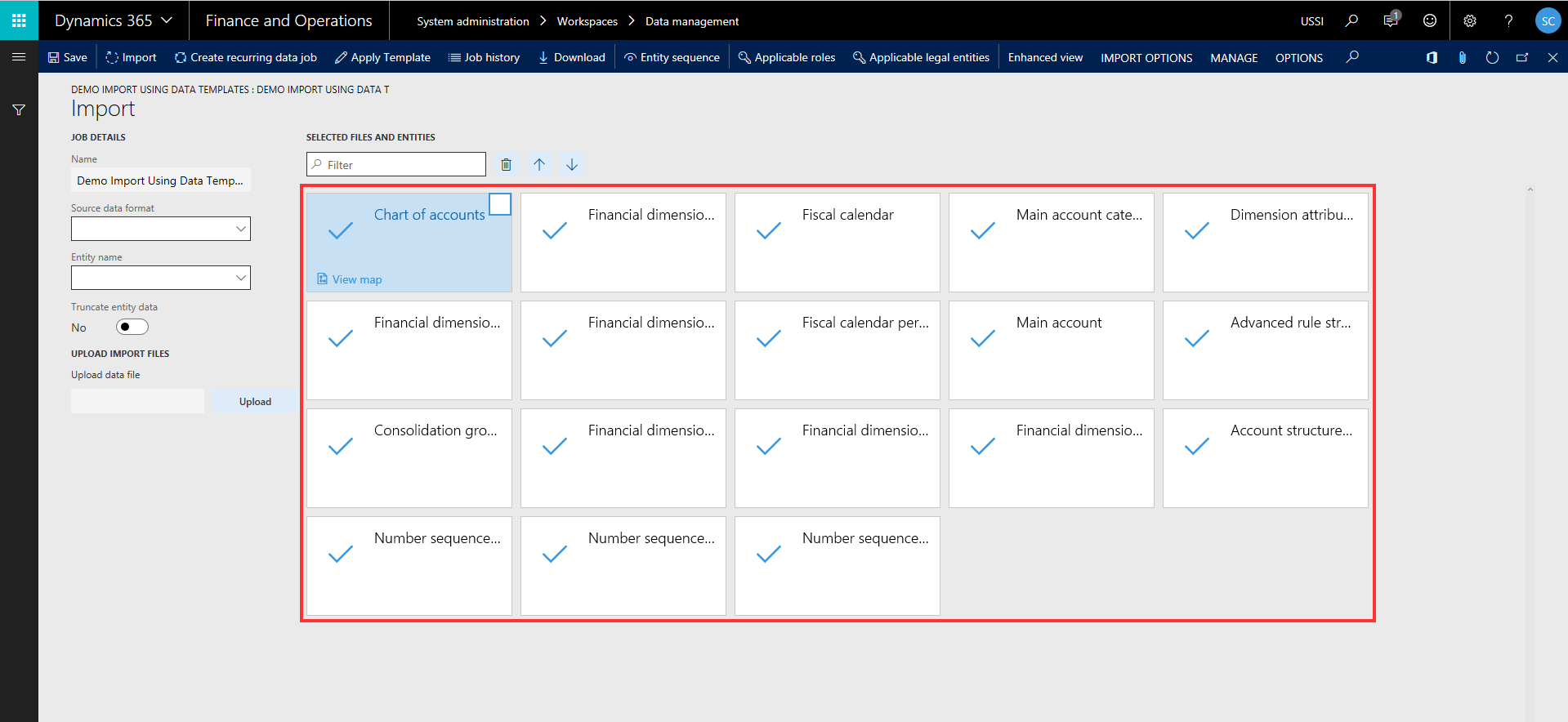Expand the Entity name dropdown
This screenshot has width=1568, height=722.
pyautogui.click(x=161, y=278)
